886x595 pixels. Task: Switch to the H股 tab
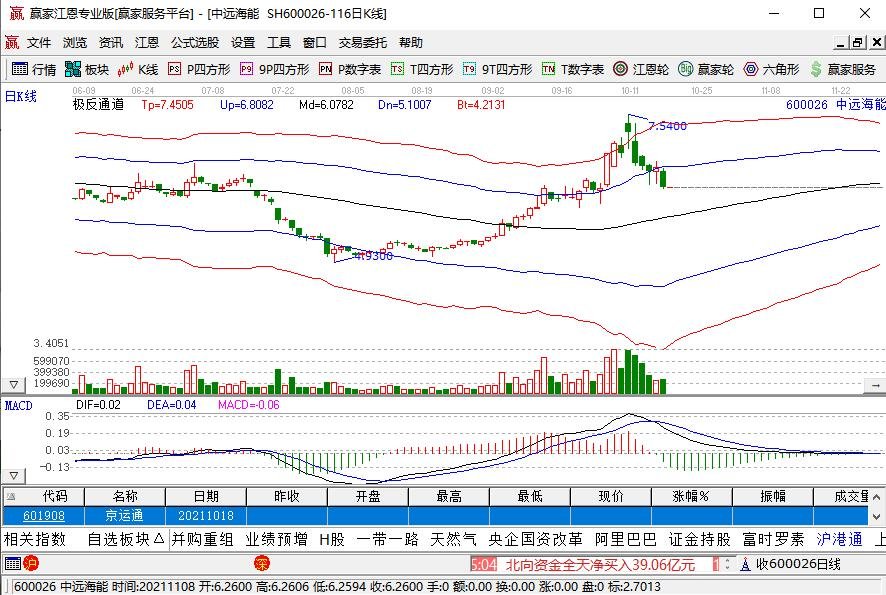[x=332, y=540]
